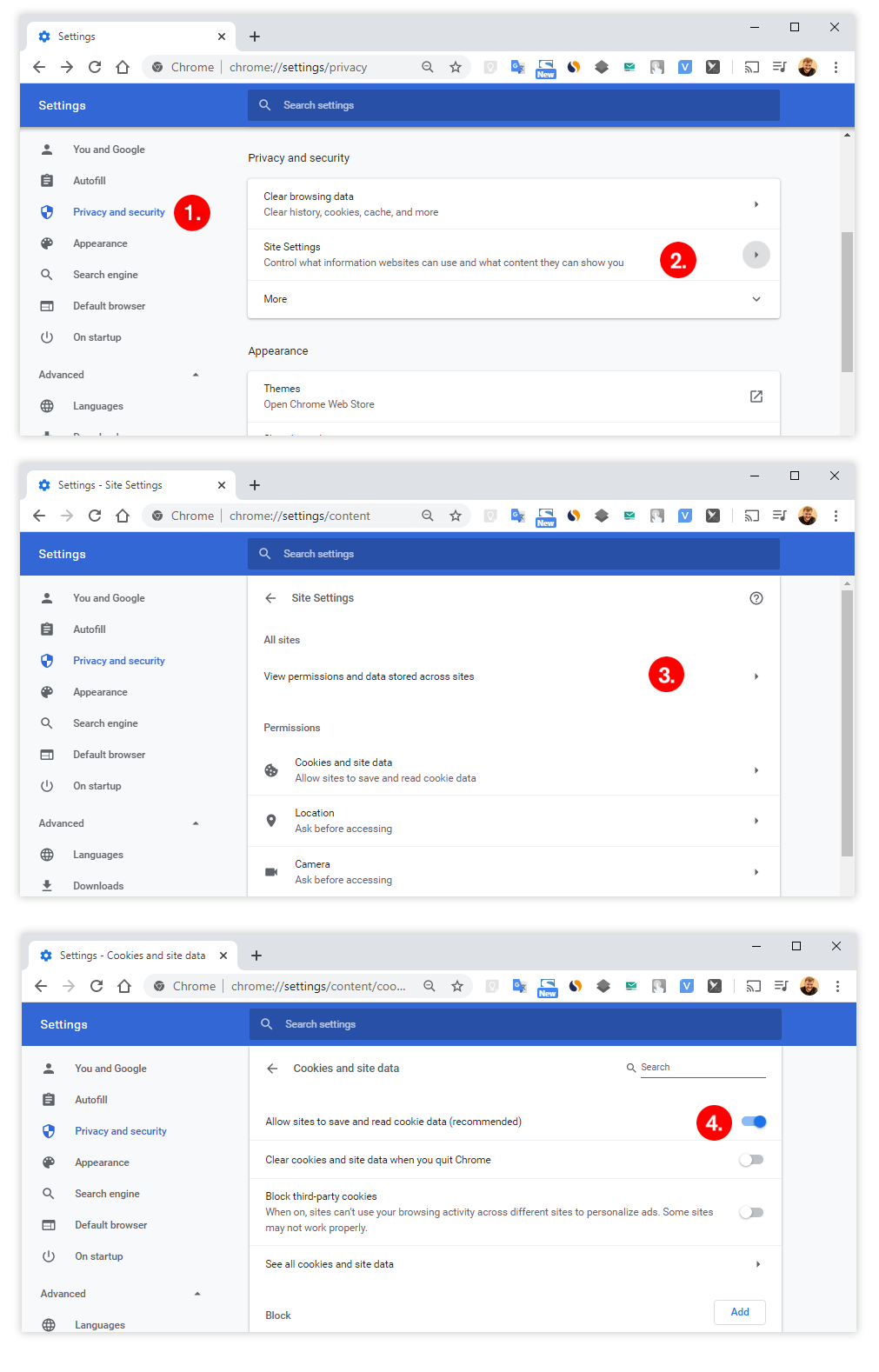This screenshot has width=879, height=1372.
Task: Click the home icon in the Cookies and site data window
Action: pyautogui.click(x=124, y=986)
